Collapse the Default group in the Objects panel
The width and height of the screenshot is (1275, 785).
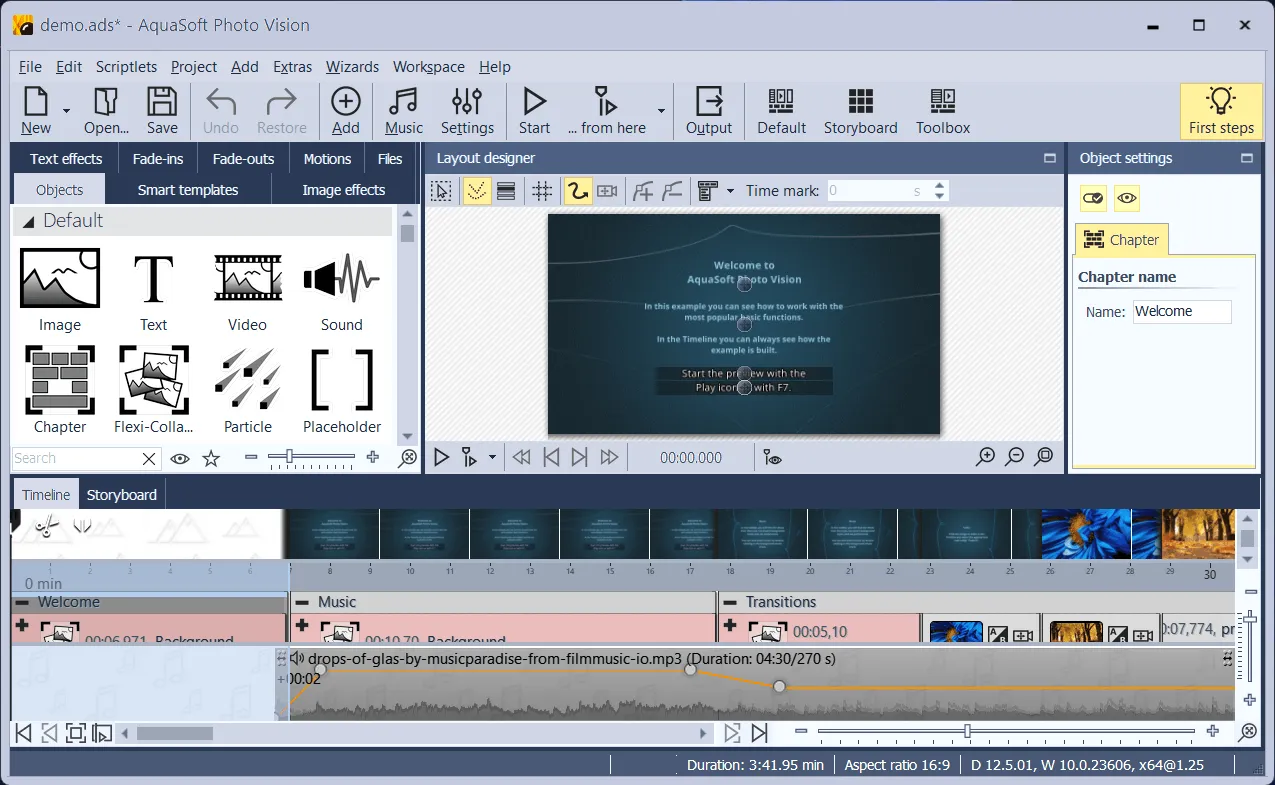[28, 220]
